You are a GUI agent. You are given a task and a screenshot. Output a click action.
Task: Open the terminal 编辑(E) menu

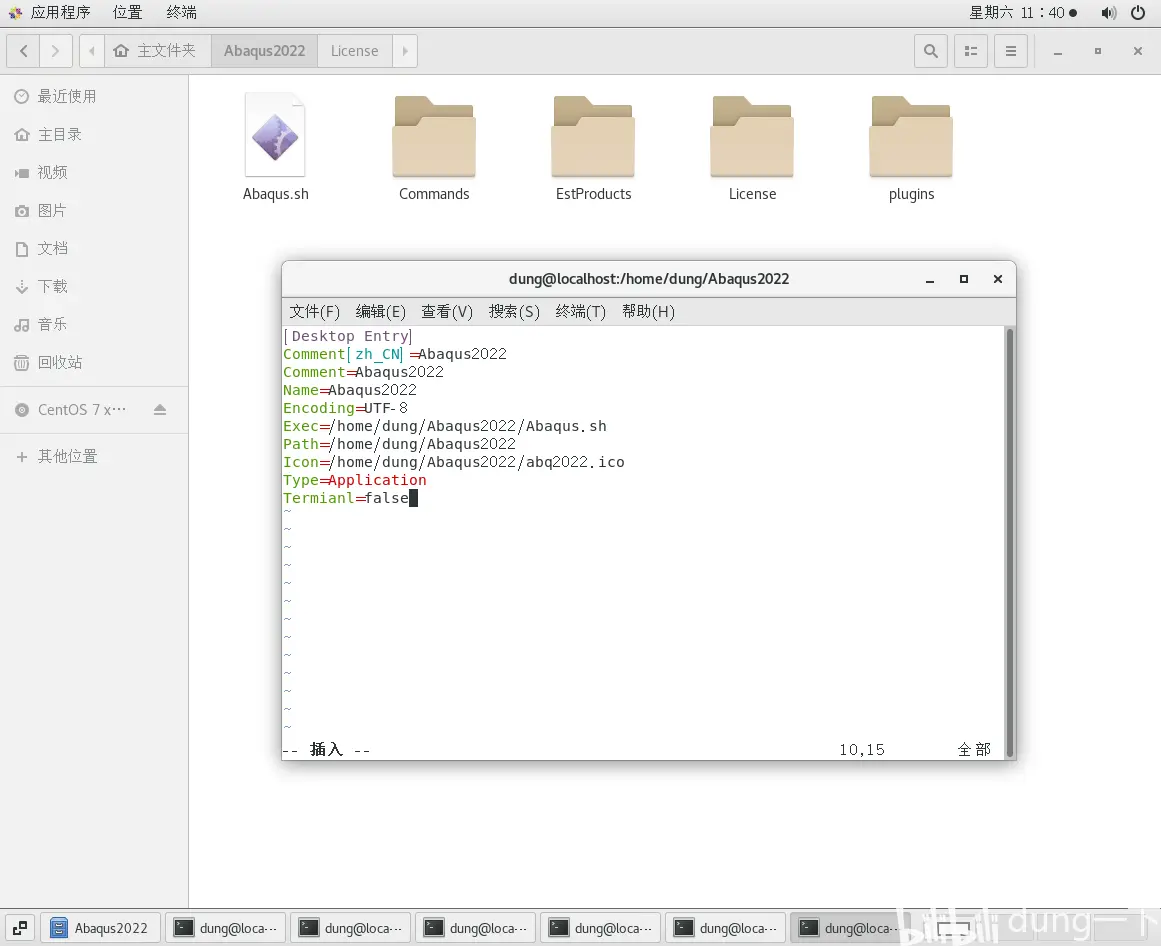click(381, 312)
